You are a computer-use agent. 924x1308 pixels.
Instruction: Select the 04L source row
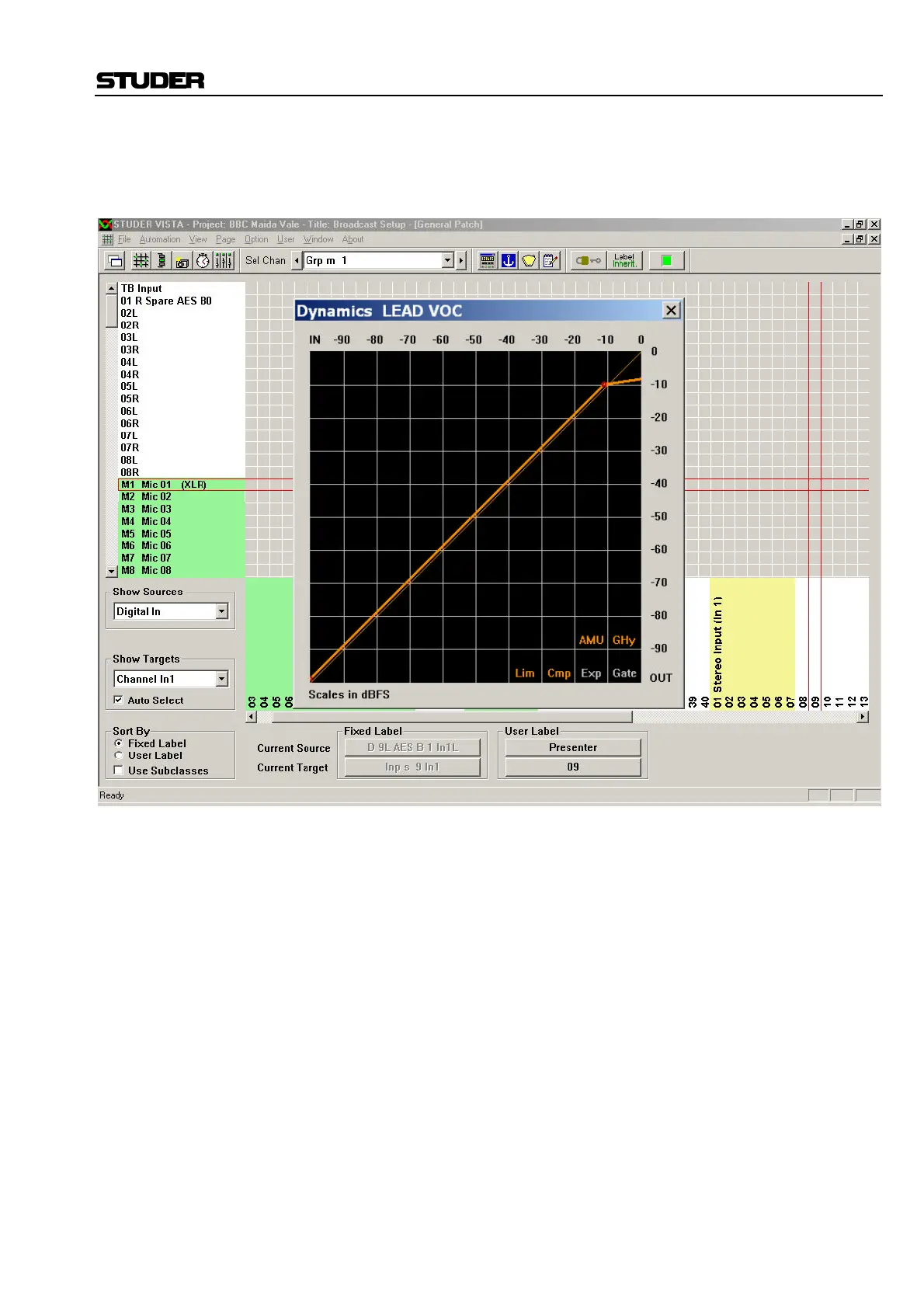tap(181, 362)
